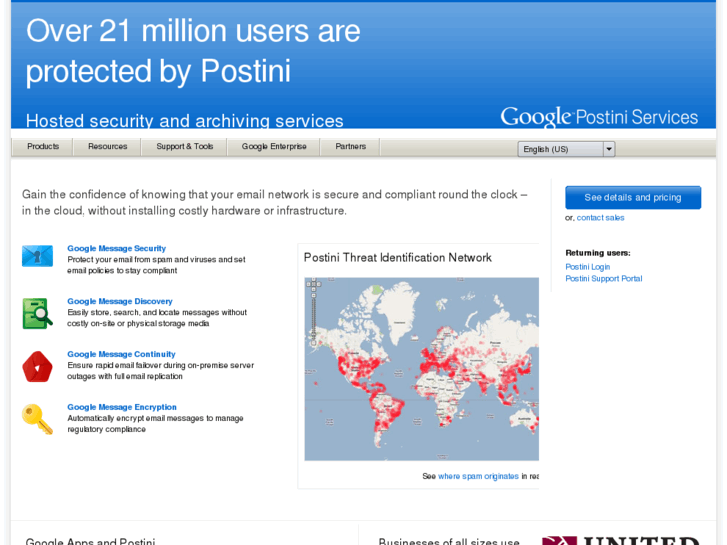This screenshot has width=727, height=545.
Task: Click the map pan control arrows
Action: 313,283
